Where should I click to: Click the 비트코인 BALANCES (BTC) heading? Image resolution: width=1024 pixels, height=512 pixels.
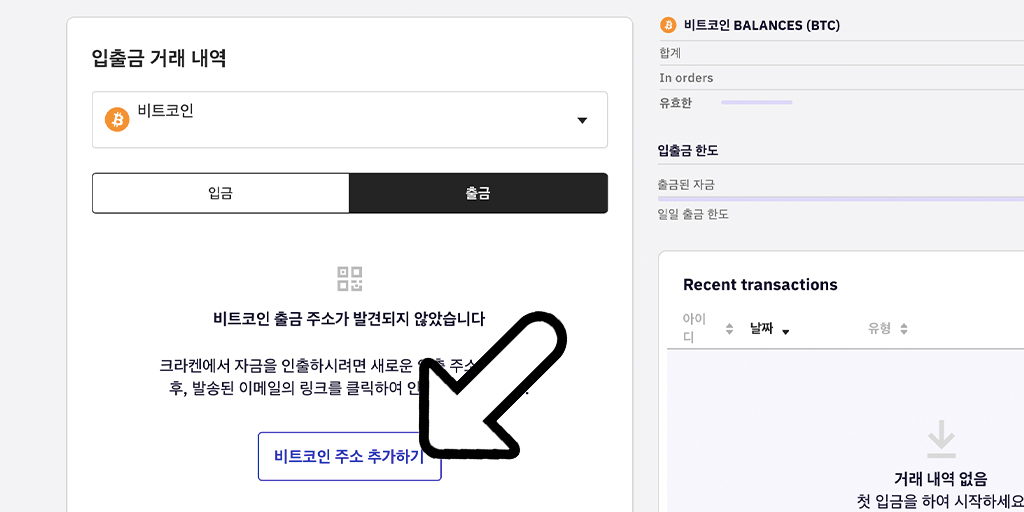tap(761, 25)
